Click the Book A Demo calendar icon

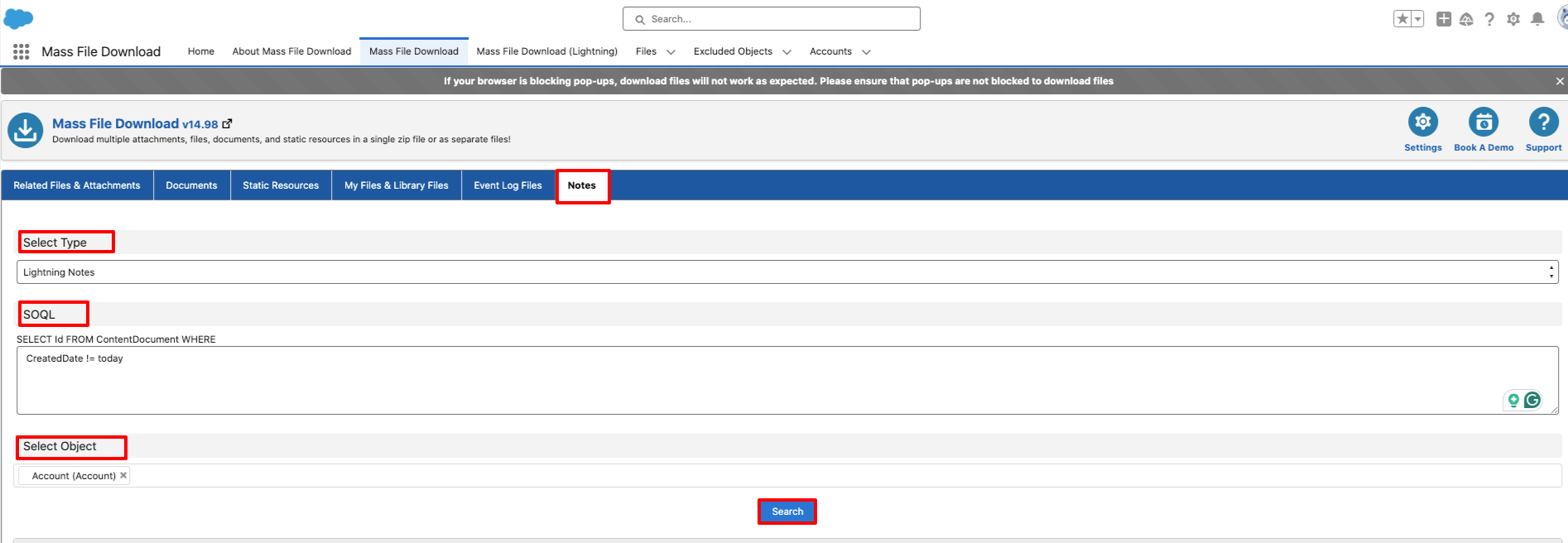1484,123
